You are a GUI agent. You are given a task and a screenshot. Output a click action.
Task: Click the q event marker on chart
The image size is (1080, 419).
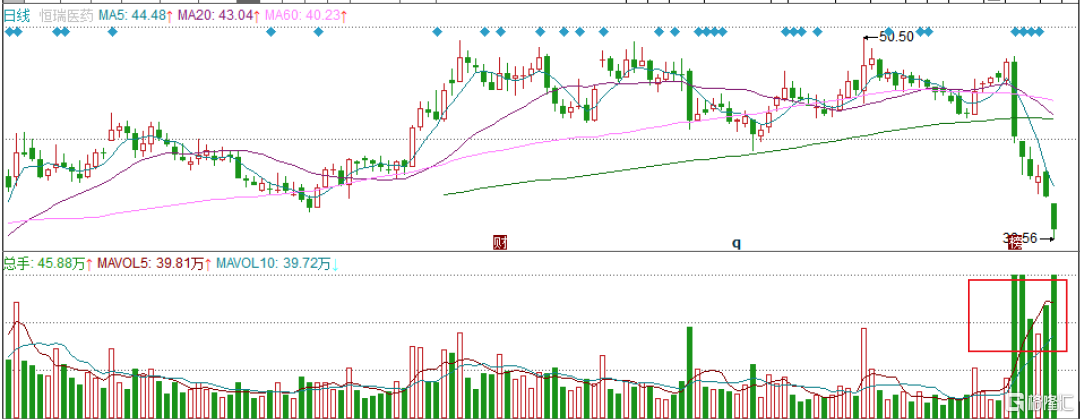point(735,243)
